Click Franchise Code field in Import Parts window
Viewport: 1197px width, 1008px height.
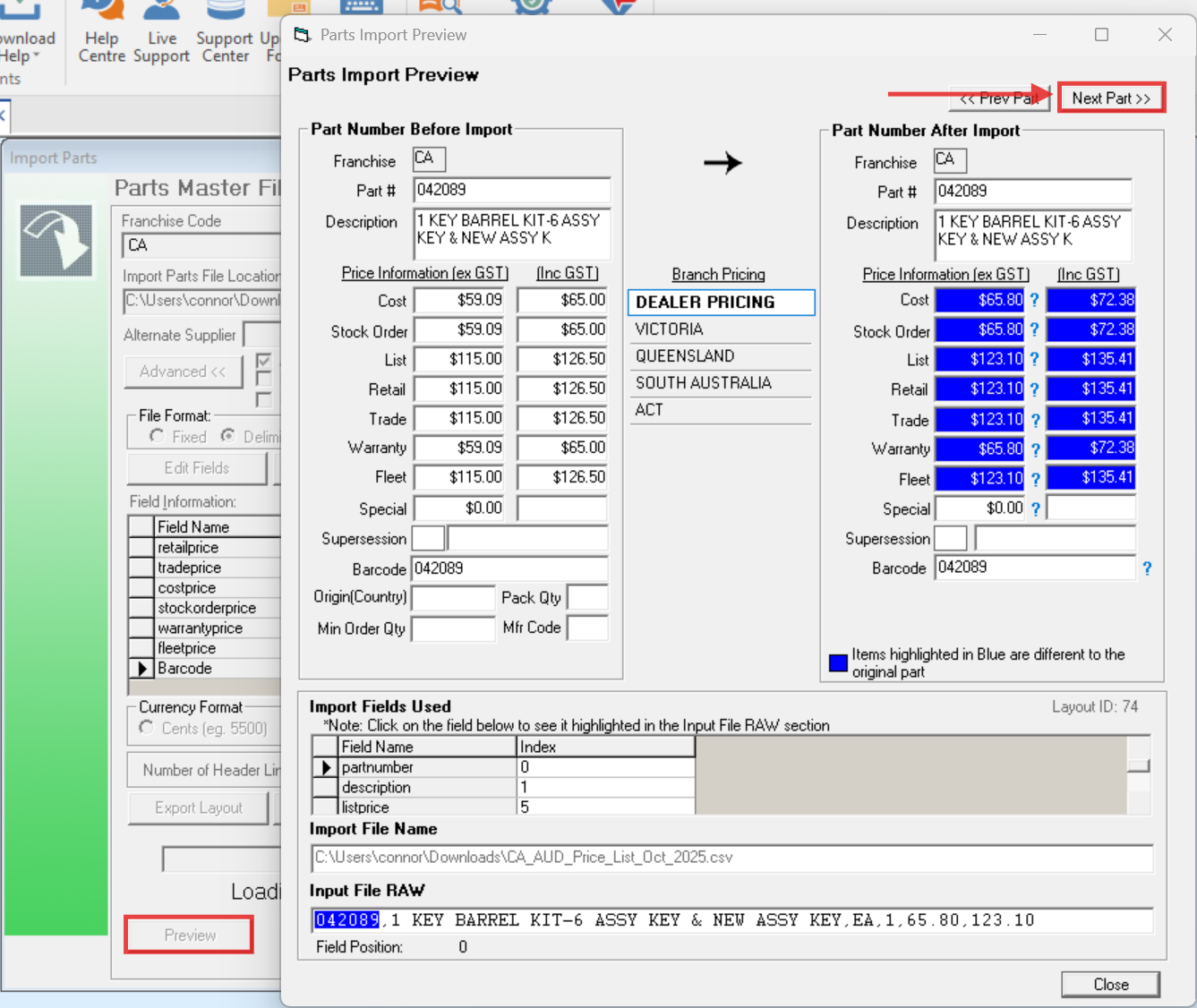[201, 245]
